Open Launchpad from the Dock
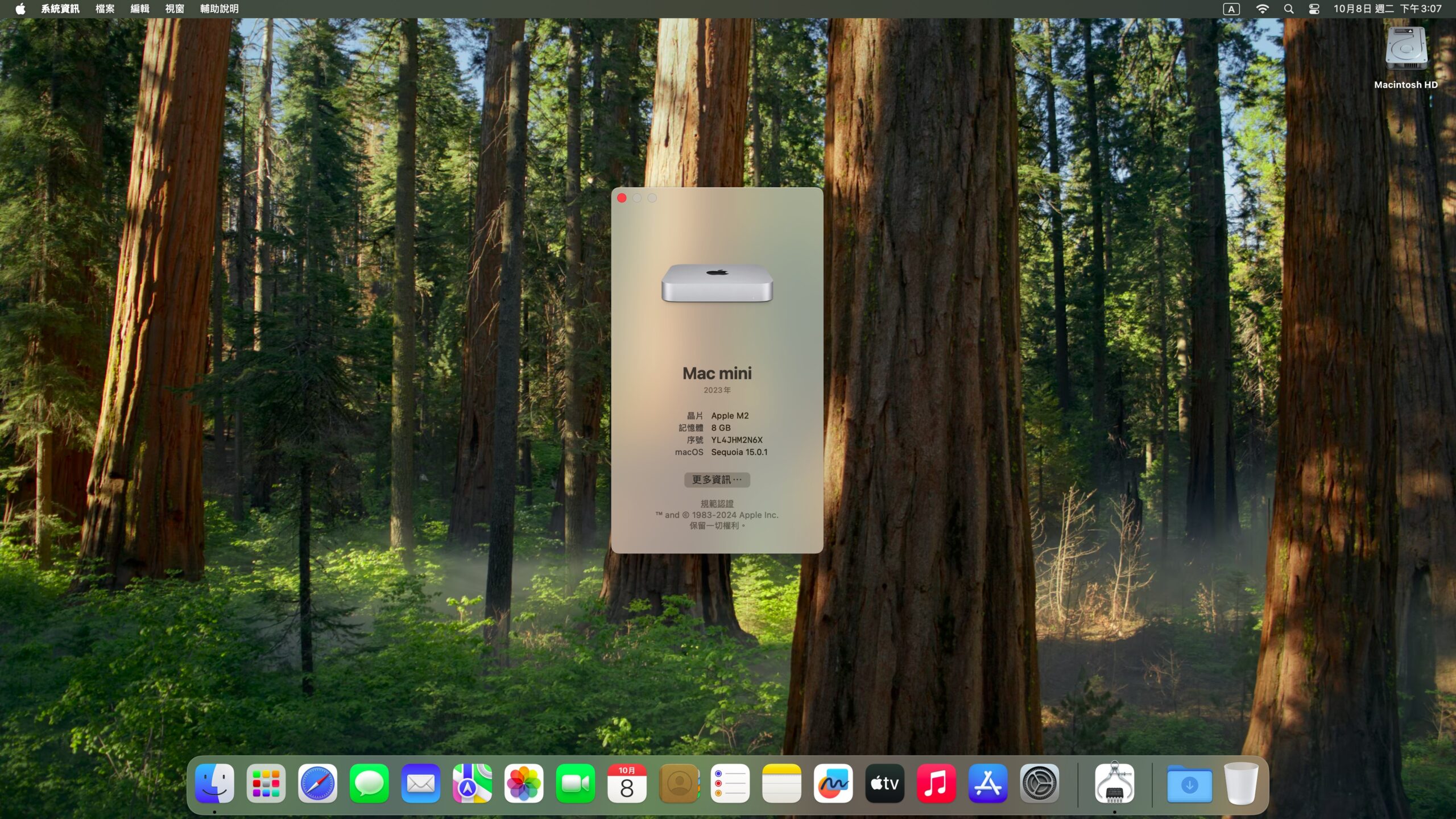Image resolution: width=1456 pixels, height=819 pixels. click(x=266, y=784)
